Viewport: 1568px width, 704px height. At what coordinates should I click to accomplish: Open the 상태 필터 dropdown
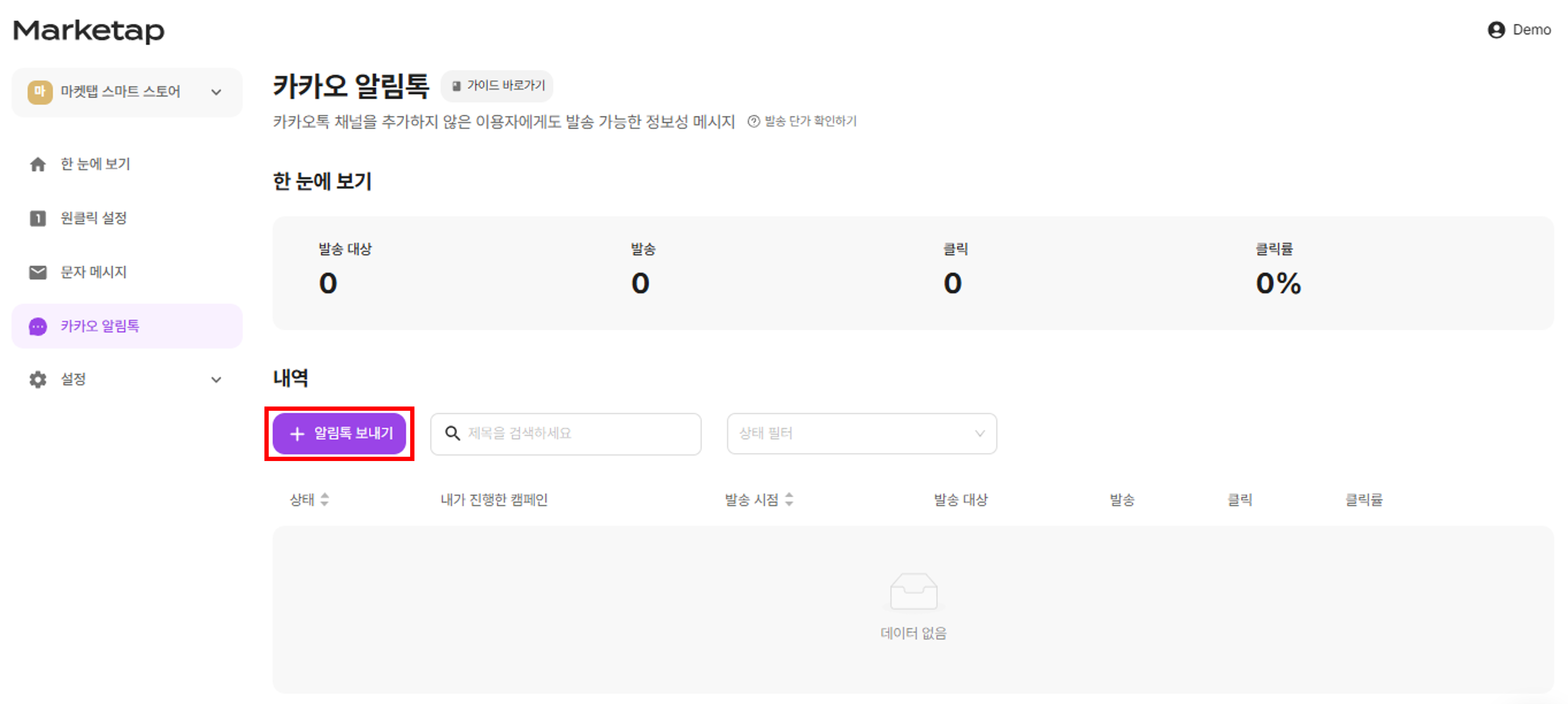pos(861,433)
